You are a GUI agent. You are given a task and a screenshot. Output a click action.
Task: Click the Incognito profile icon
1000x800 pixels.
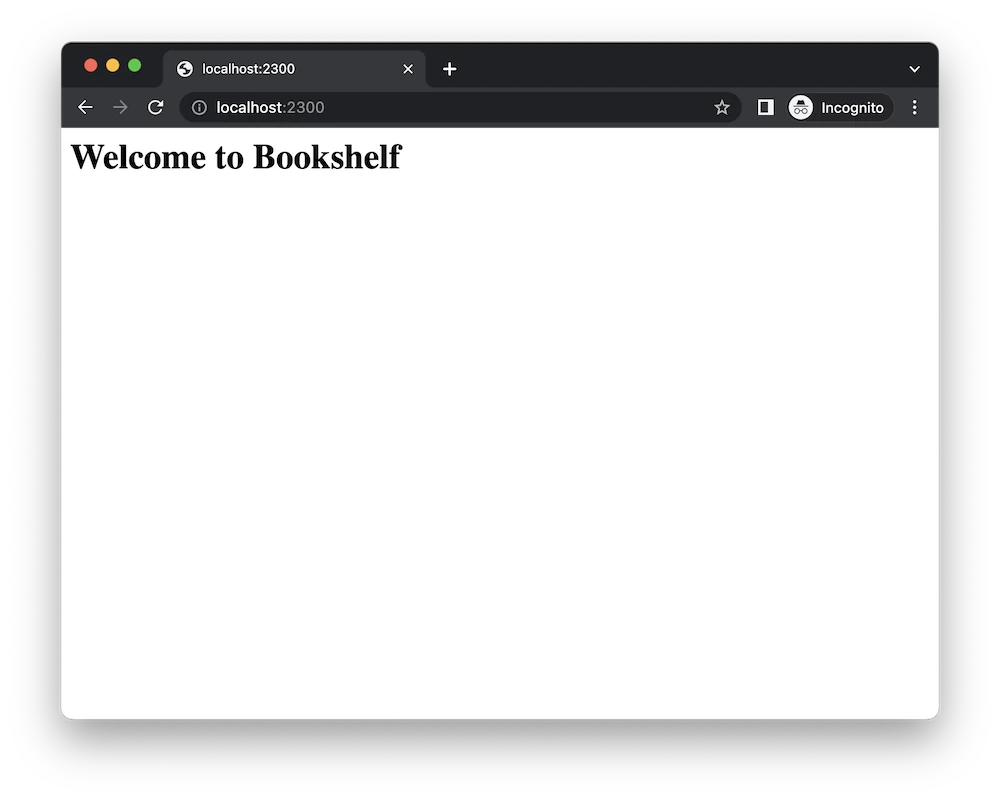click(x=801, y=107)
